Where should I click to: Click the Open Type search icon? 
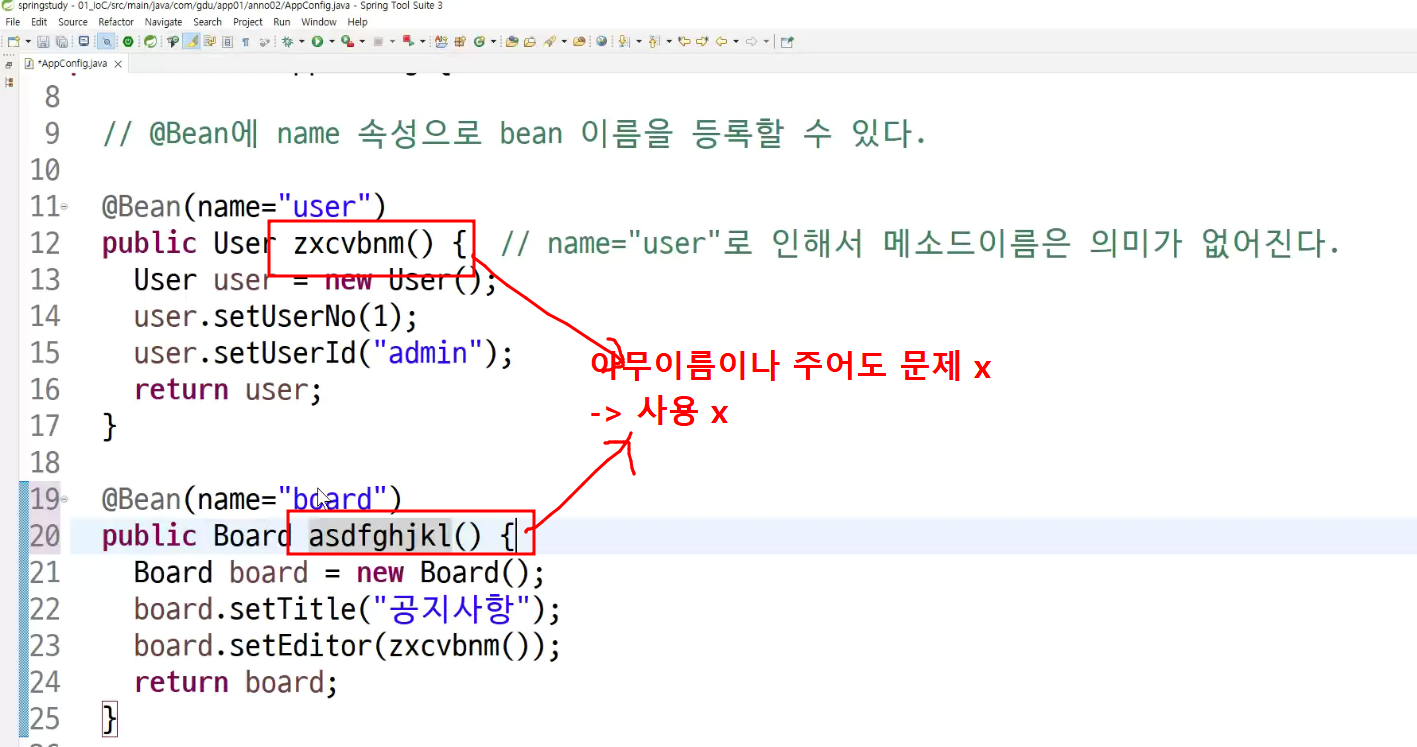174,41
